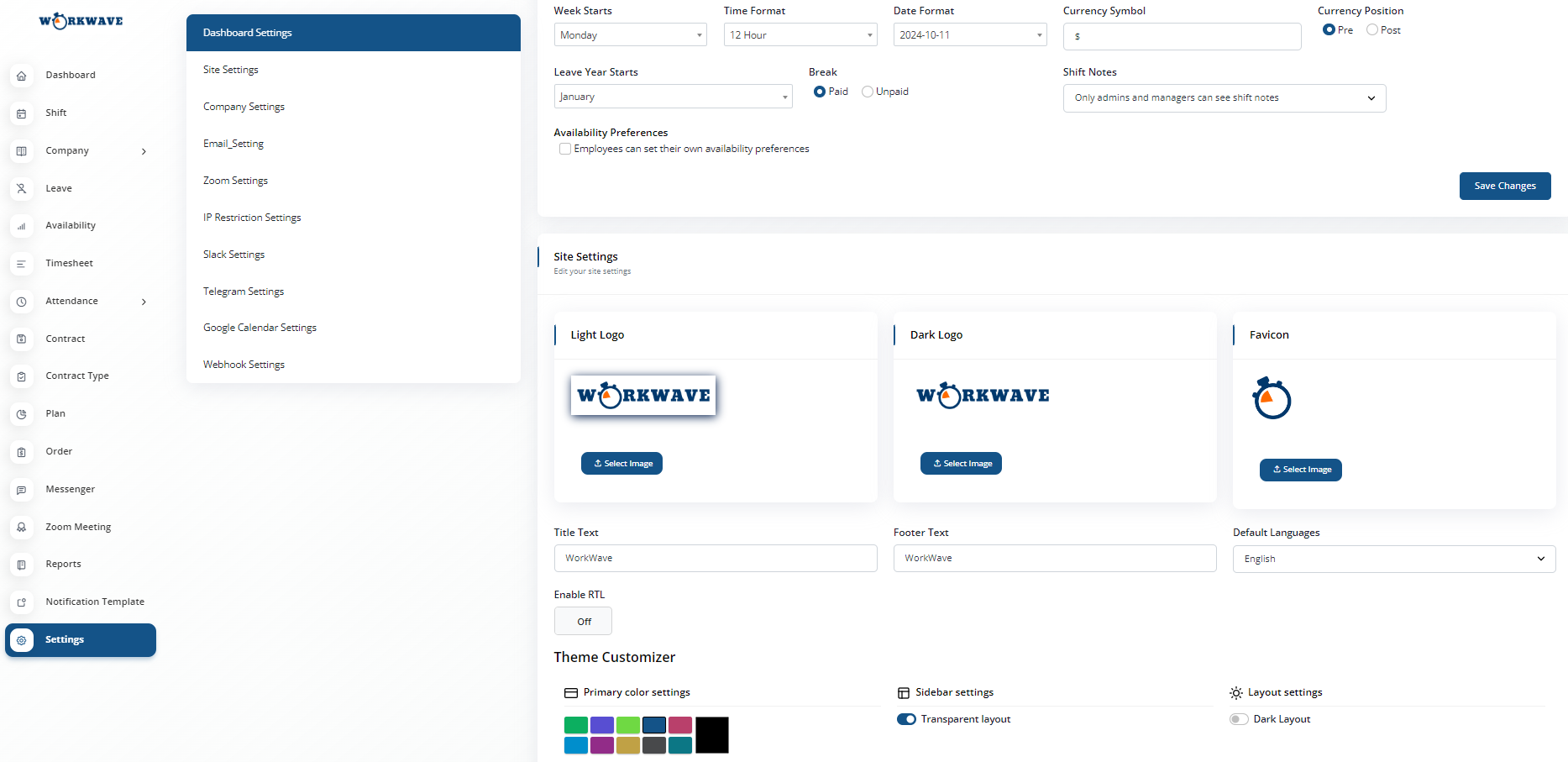Viewport: 1568px width, 762px height.
Task: Open Google Calendar Settings
Action: tap(354, 328)
